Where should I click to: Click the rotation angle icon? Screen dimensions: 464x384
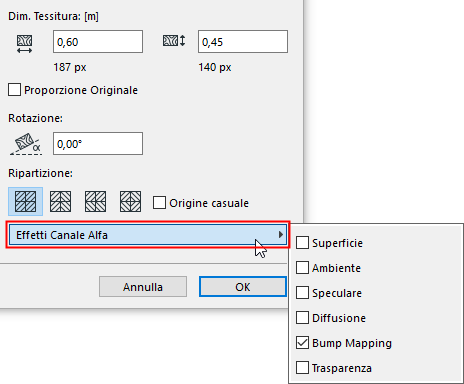[26, 144]
